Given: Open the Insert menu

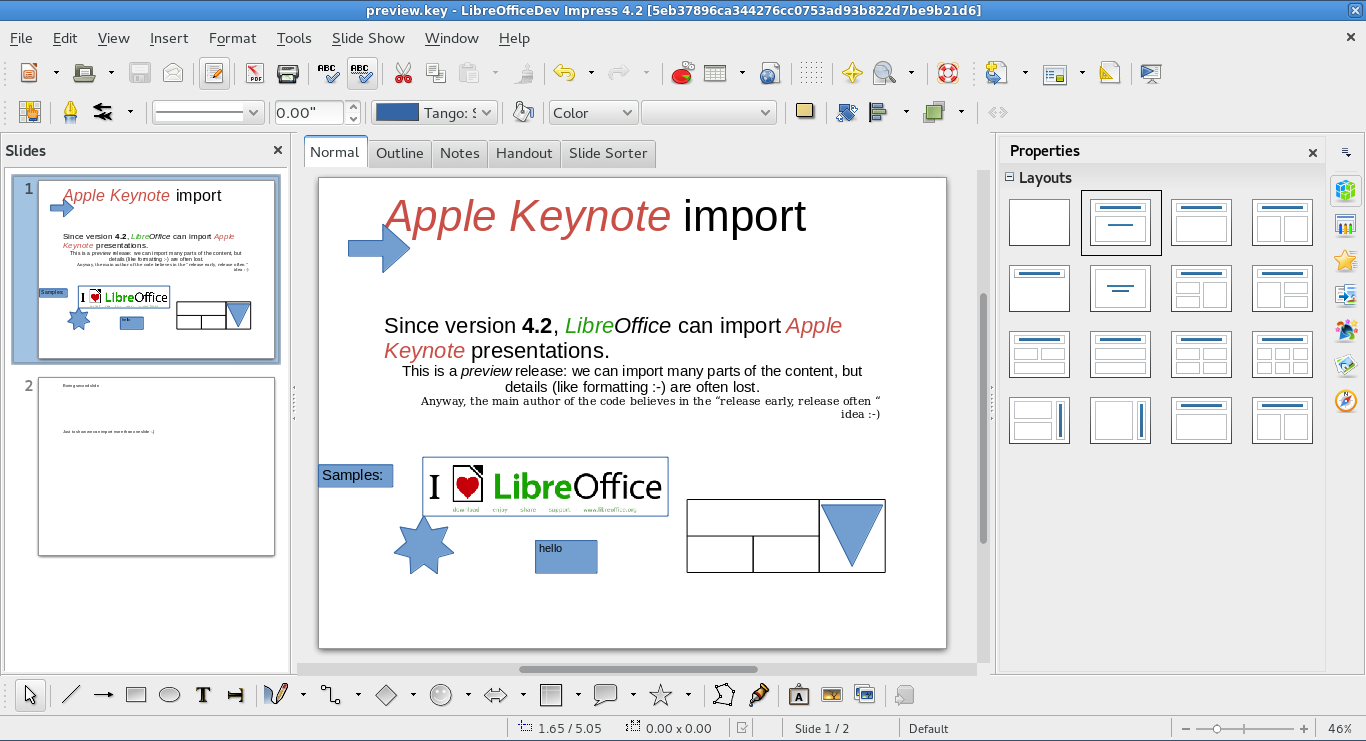Looking at the screenshot, I should point(169,38).
